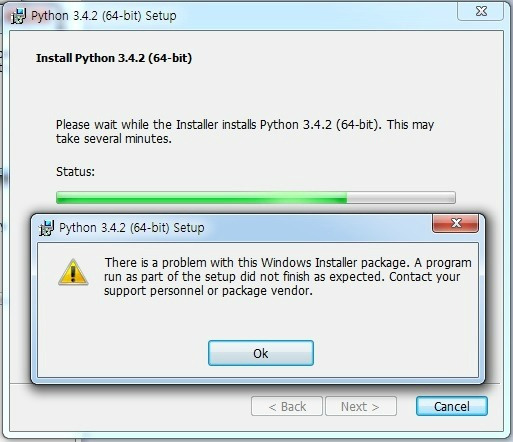Click the grayed-out Back button
Screen dimensions: 513x442
pyautogui.click(x=287, y=406)
